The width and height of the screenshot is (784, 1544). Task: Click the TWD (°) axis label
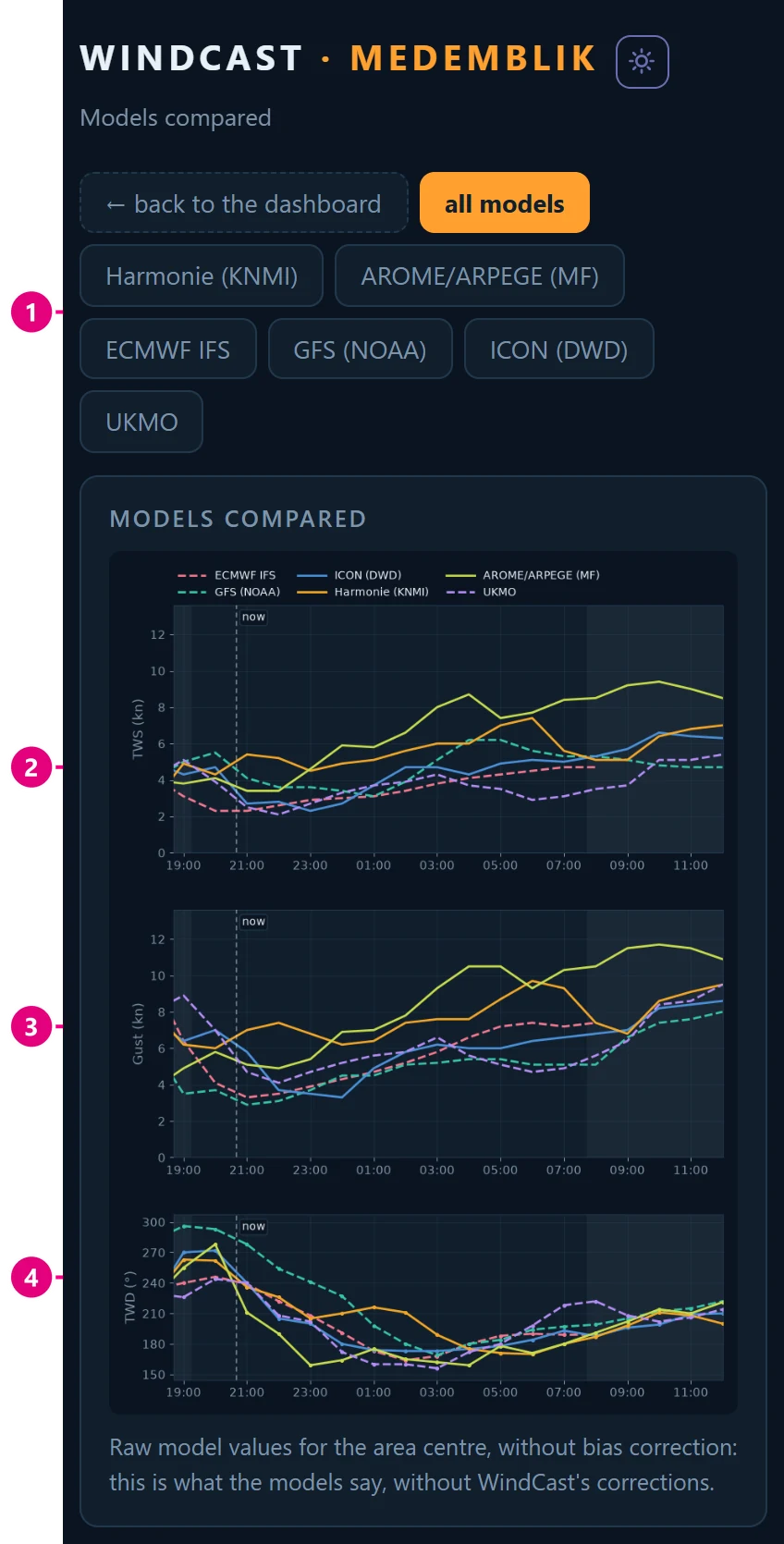(x=130, y=1297)
